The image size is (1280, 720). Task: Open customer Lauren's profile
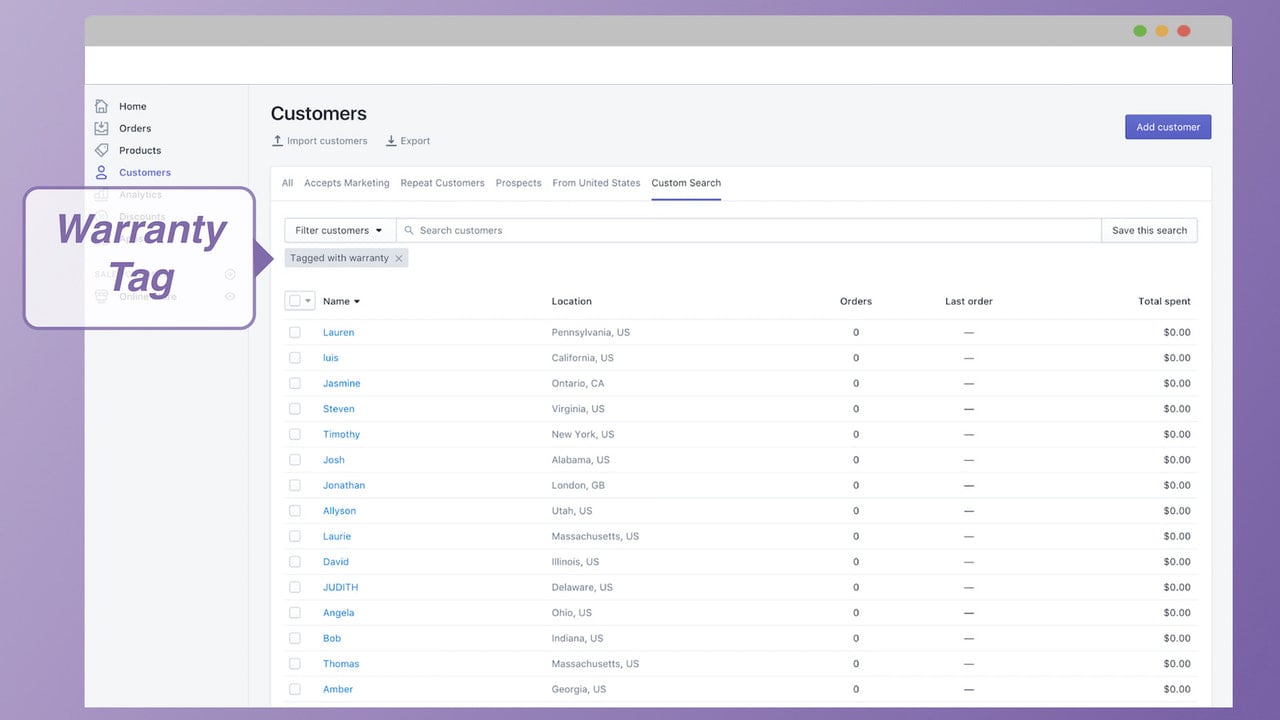(x=338, y=332)
